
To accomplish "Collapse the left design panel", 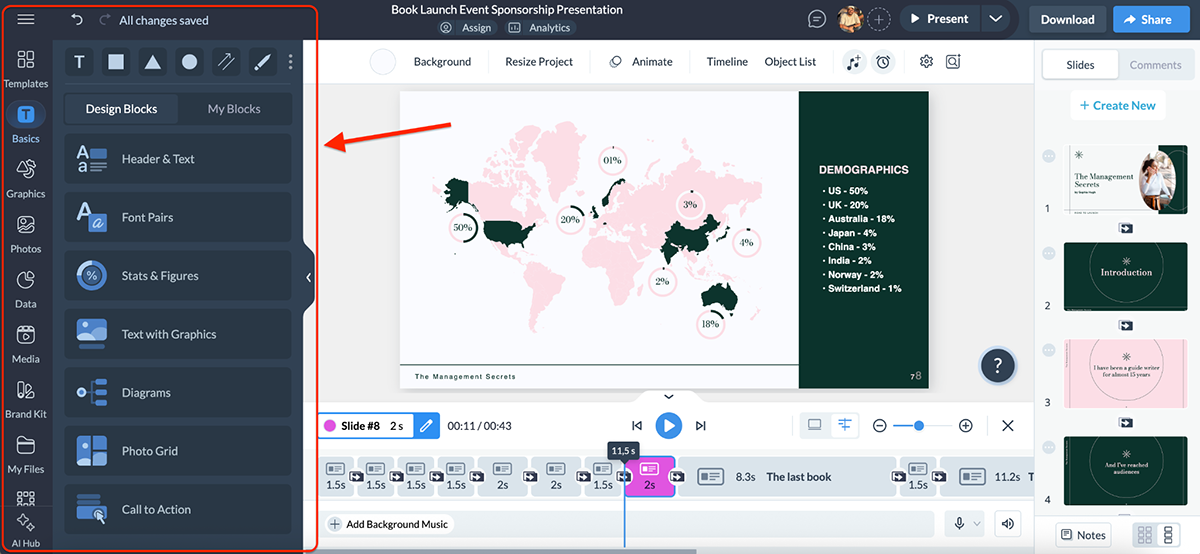I will 308,277.
